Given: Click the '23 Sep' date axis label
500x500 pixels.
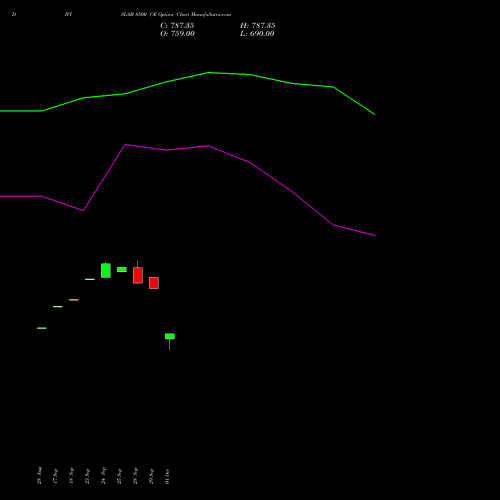Looking at the screenshot, I should point(87,476).
